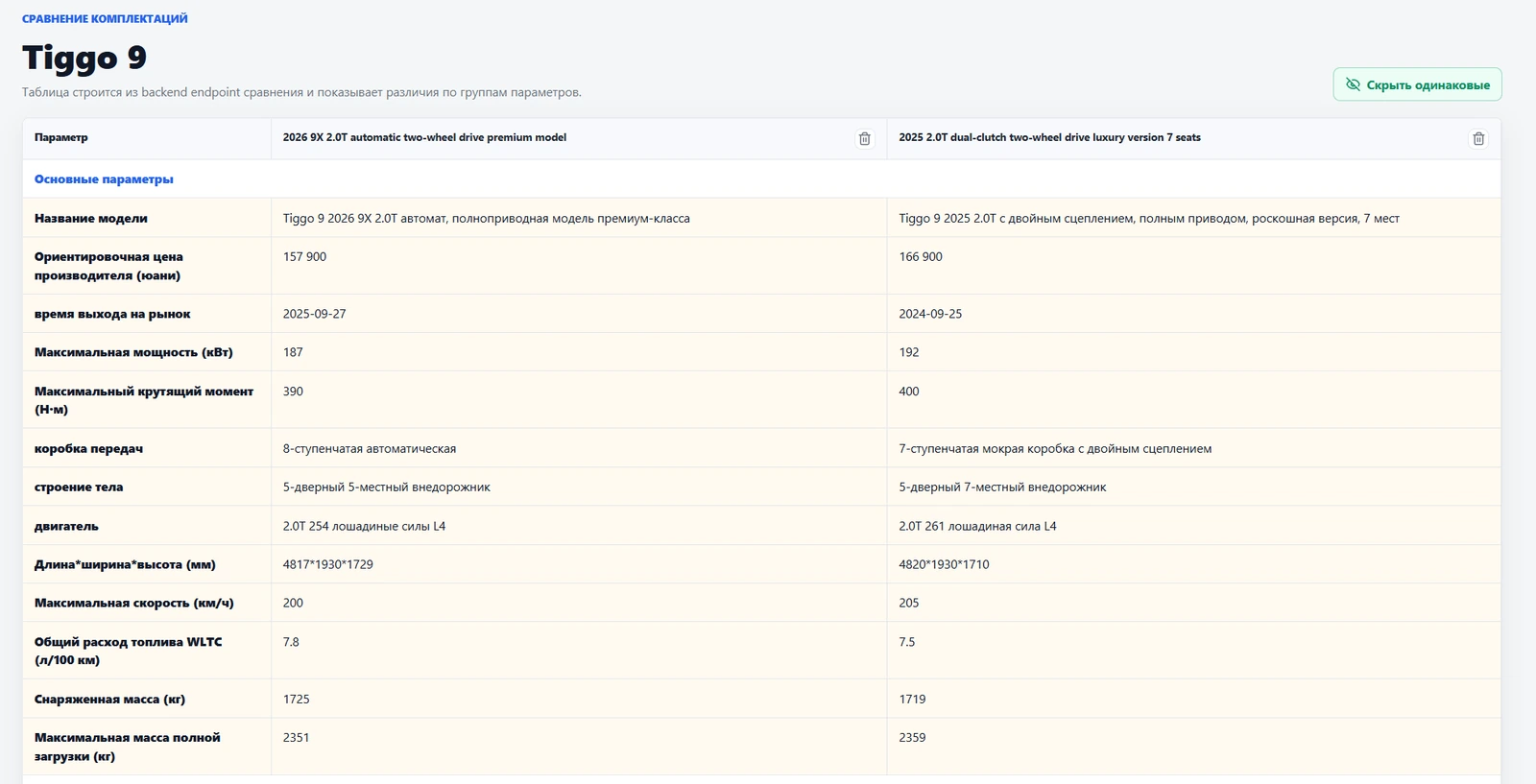
Task: Select the release date "2024-09-25"
Action: tap(930, 314)
